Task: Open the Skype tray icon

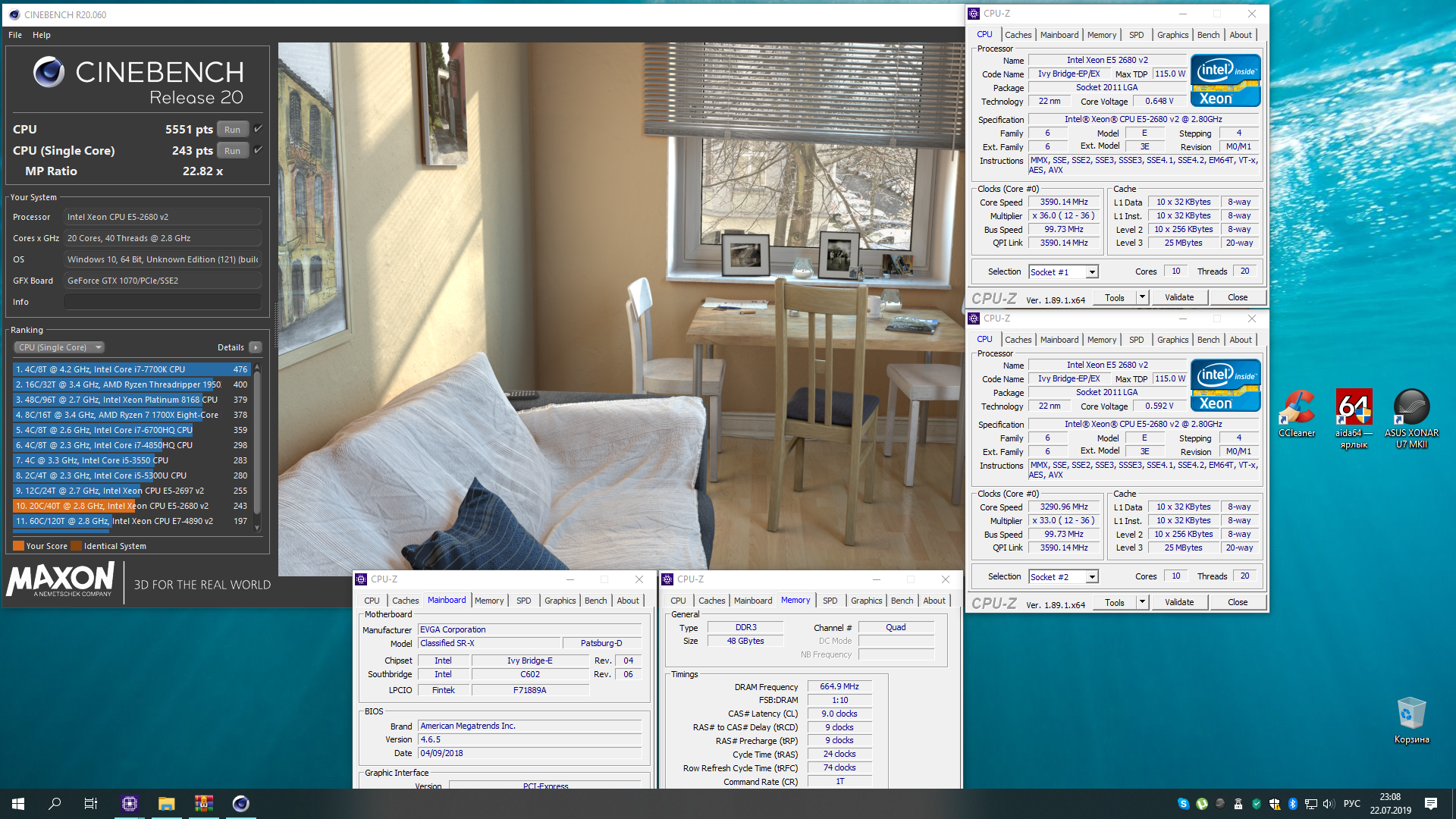Action: pyautogui.click(x=1183, y=804)
